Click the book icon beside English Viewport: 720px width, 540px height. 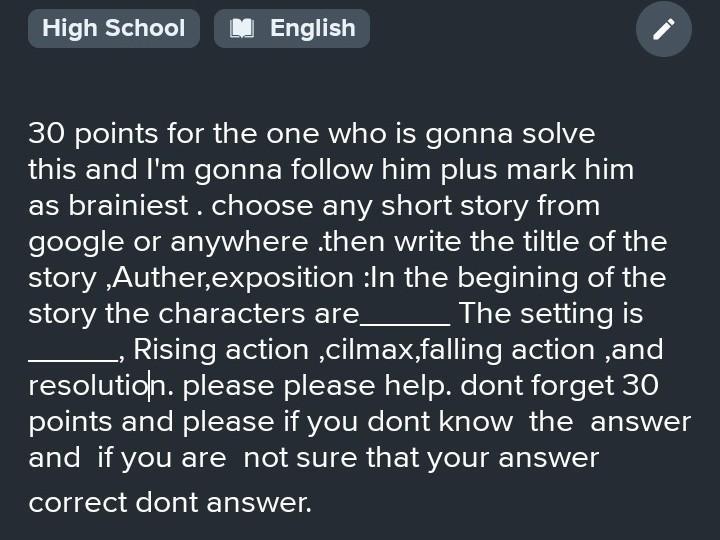click(242, 28)
